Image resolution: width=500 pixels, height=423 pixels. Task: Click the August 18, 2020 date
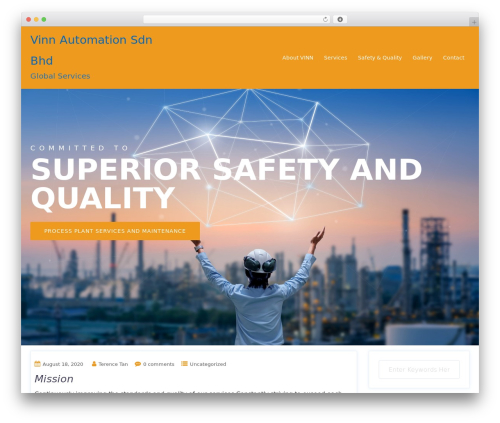point(63,364)
